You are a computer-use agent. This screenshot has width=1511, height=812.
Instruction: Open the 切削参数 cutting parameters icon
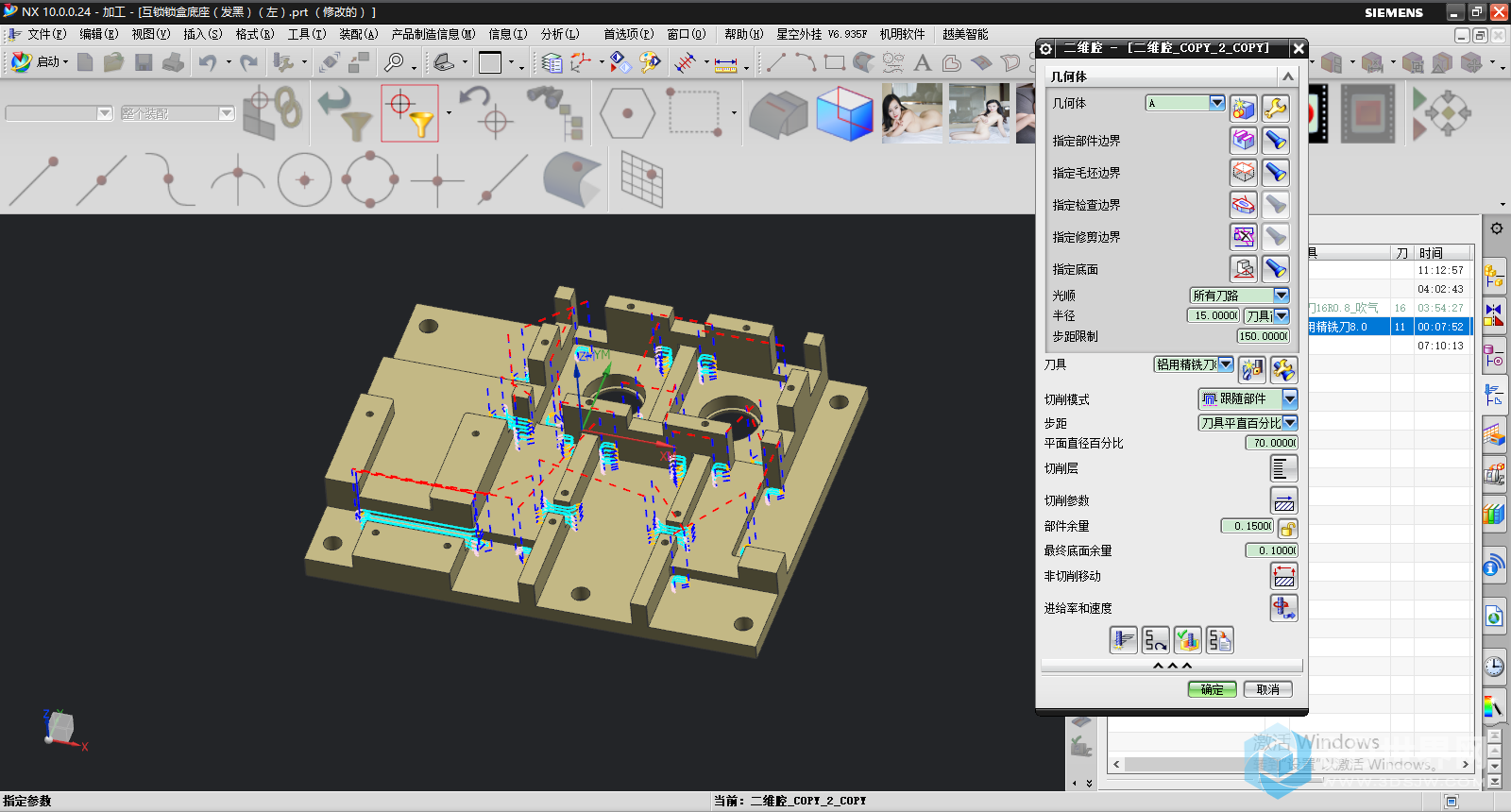1284,500
